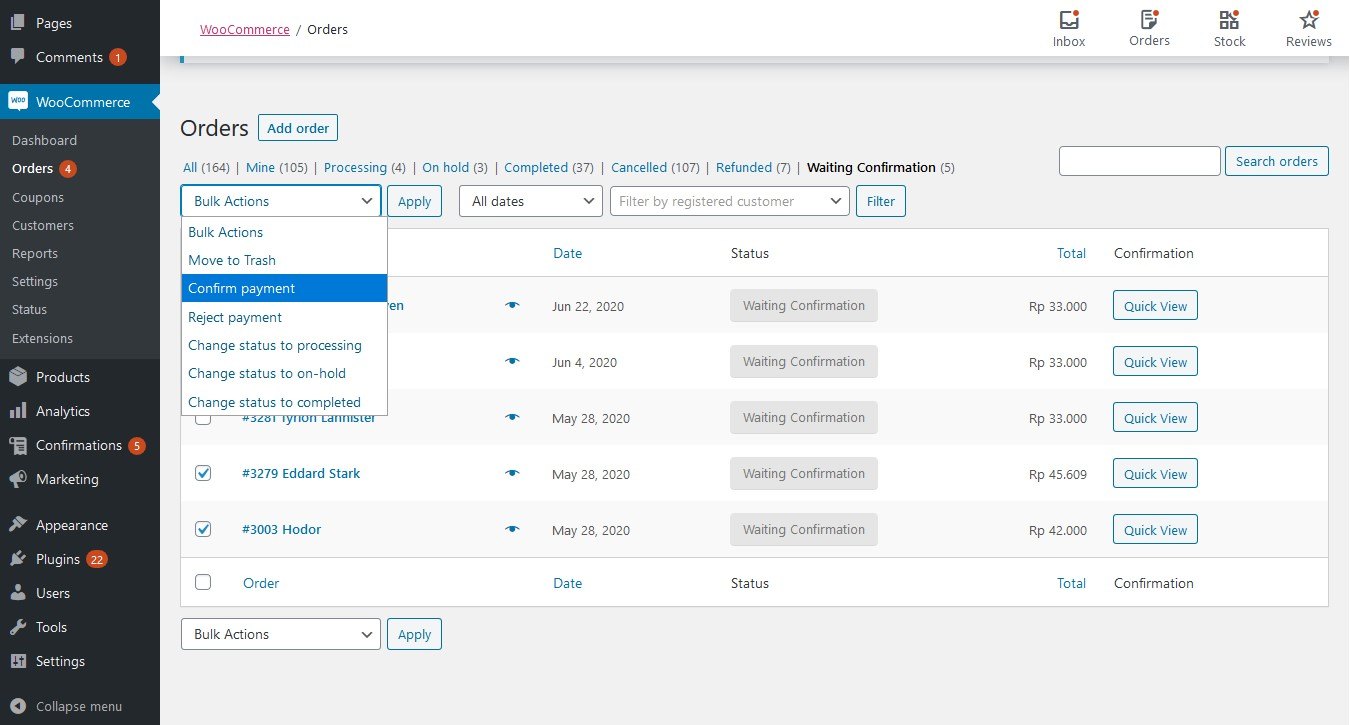The height and width of the screenshot is (725, 1350).
Task: Click the Filter button
Action: coord(881,201)
